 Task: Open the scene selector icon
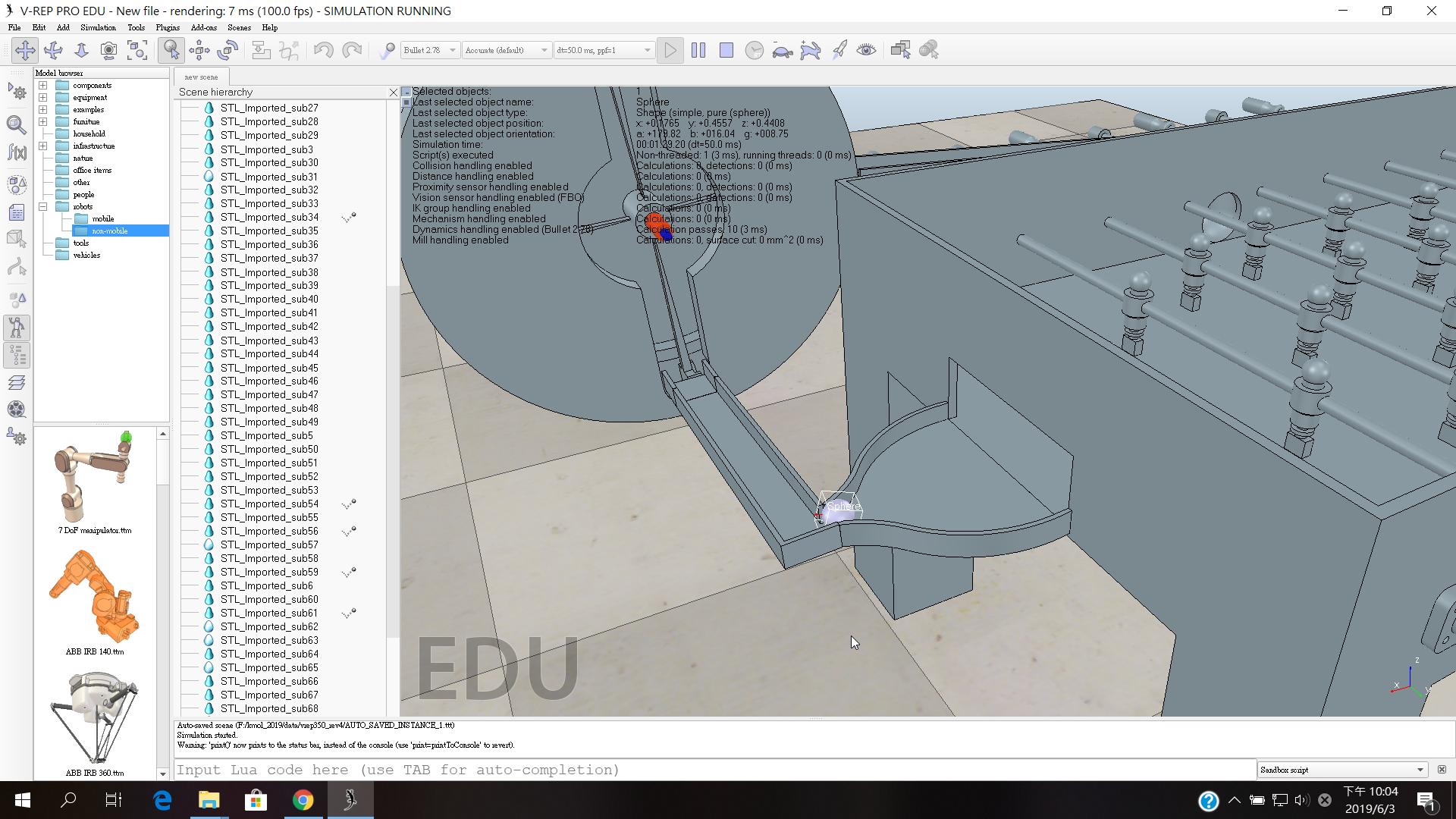point(929,50)
